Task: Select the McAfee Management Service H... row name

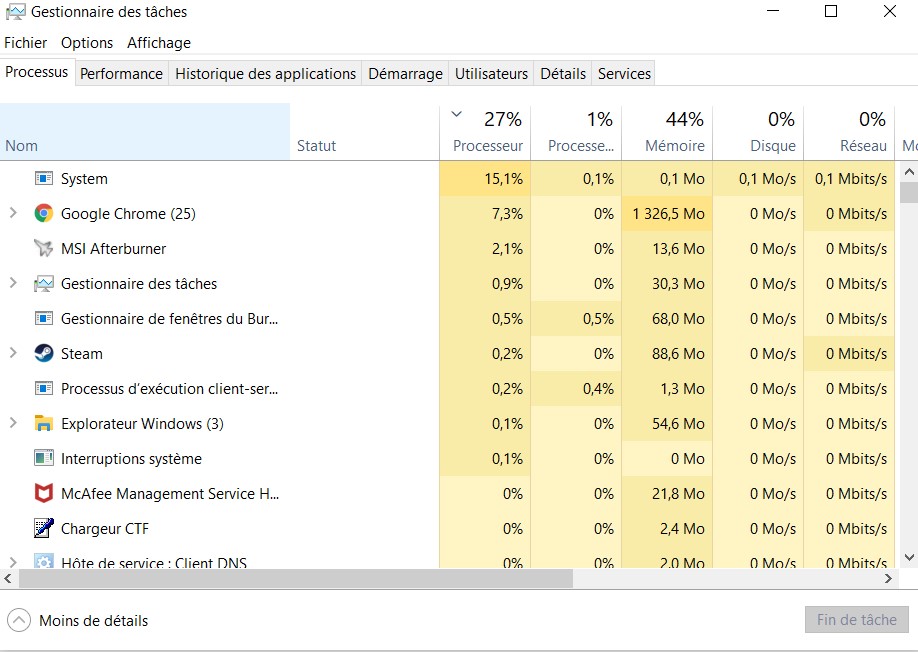Action: click(170, 494)
